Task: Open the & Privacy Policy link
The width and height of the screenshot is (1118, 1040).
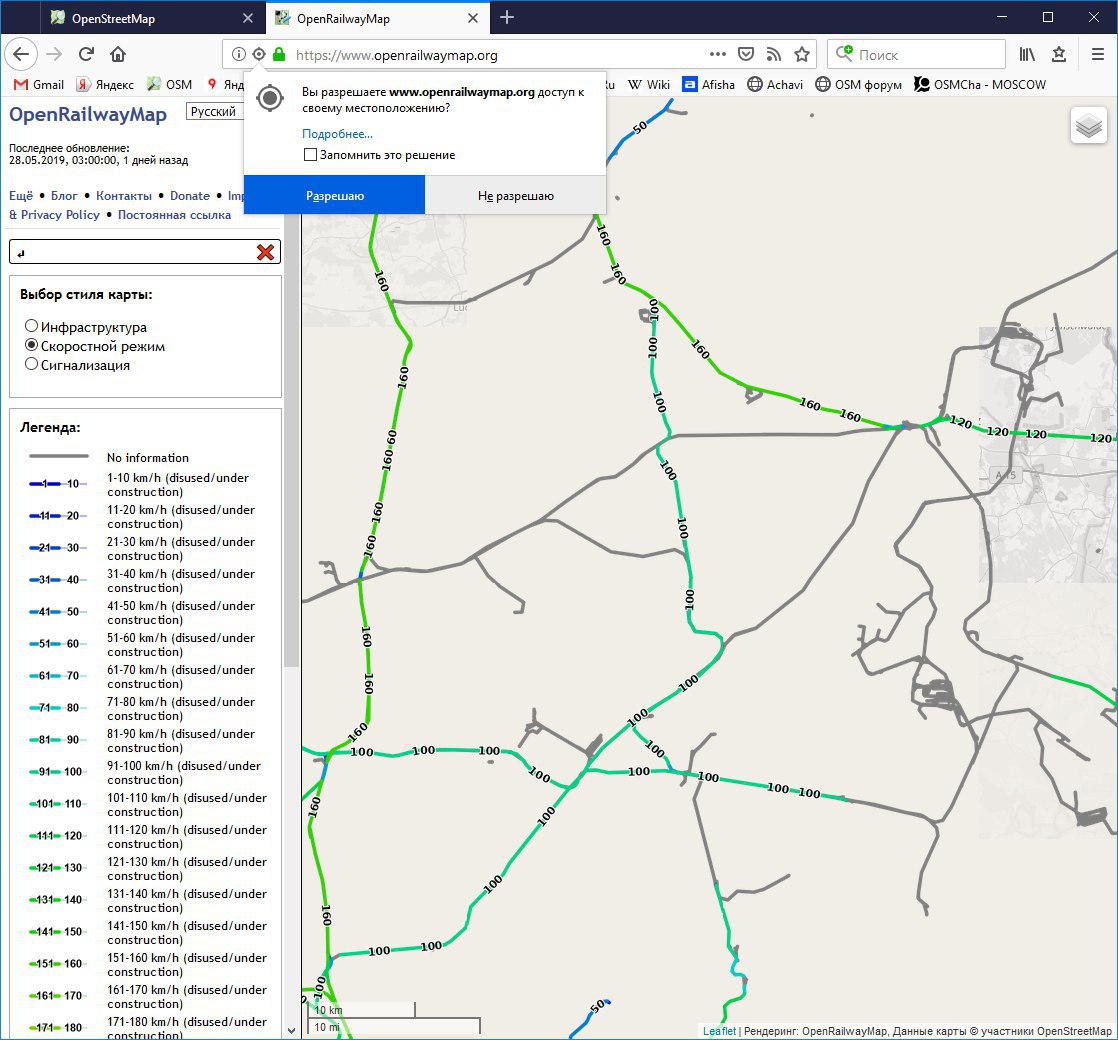Action: [x=54, y=215]
